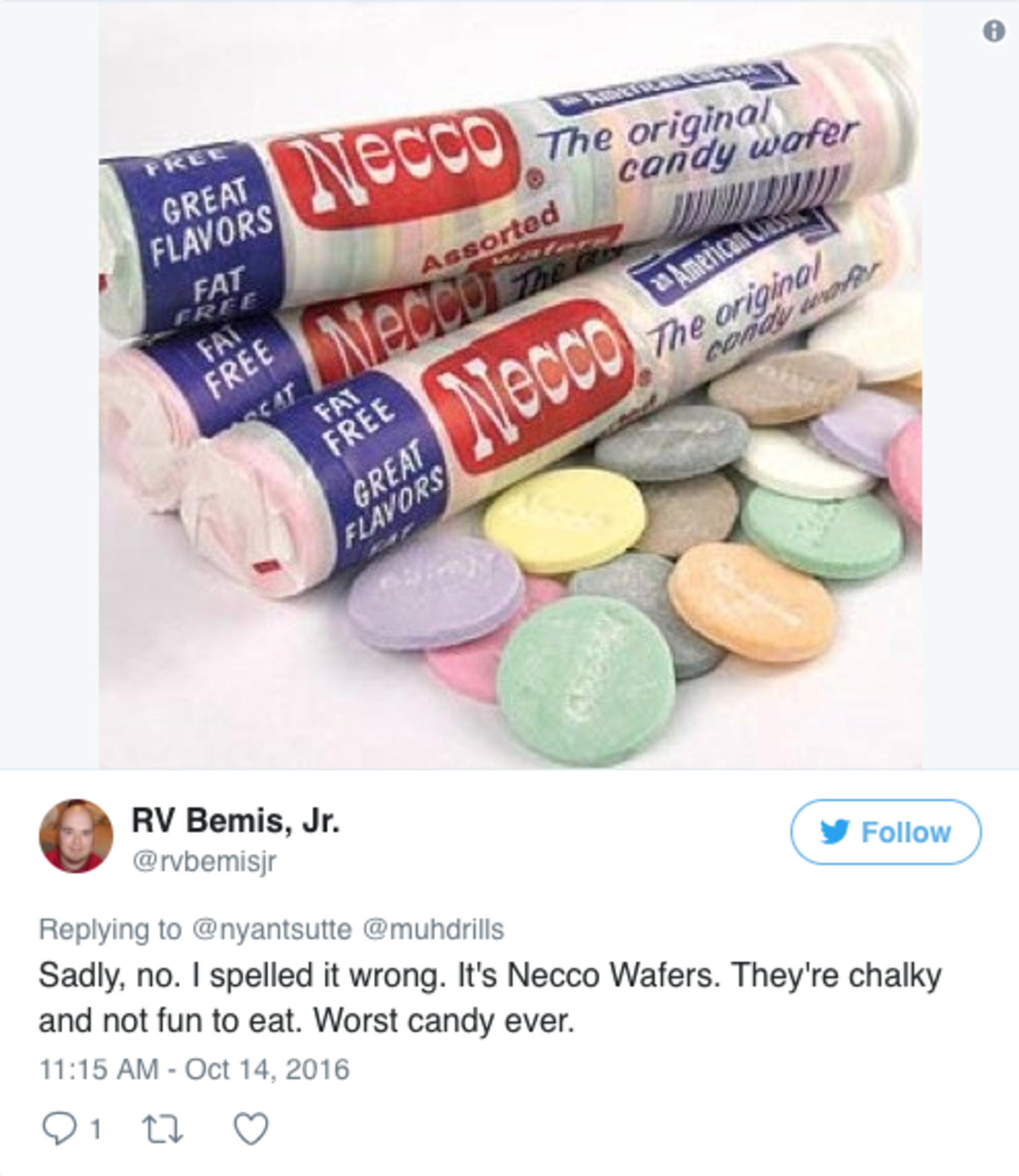Select the tweet text about chalky candy
1019x1176 pixels.
tap(490, 998)
